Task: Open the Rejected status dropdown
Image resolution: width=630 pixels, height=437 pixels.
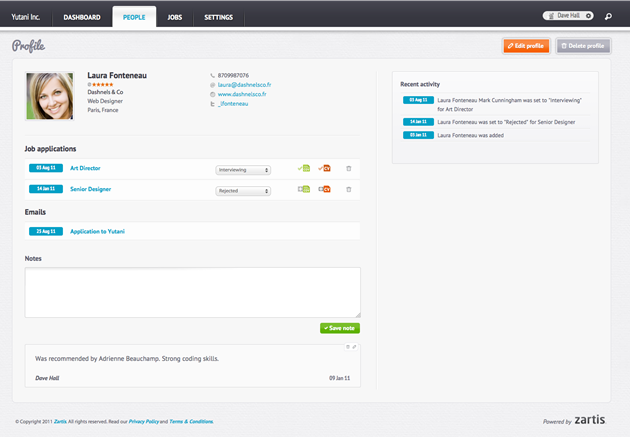Action: pyautogui.click(x=243, y=190)
